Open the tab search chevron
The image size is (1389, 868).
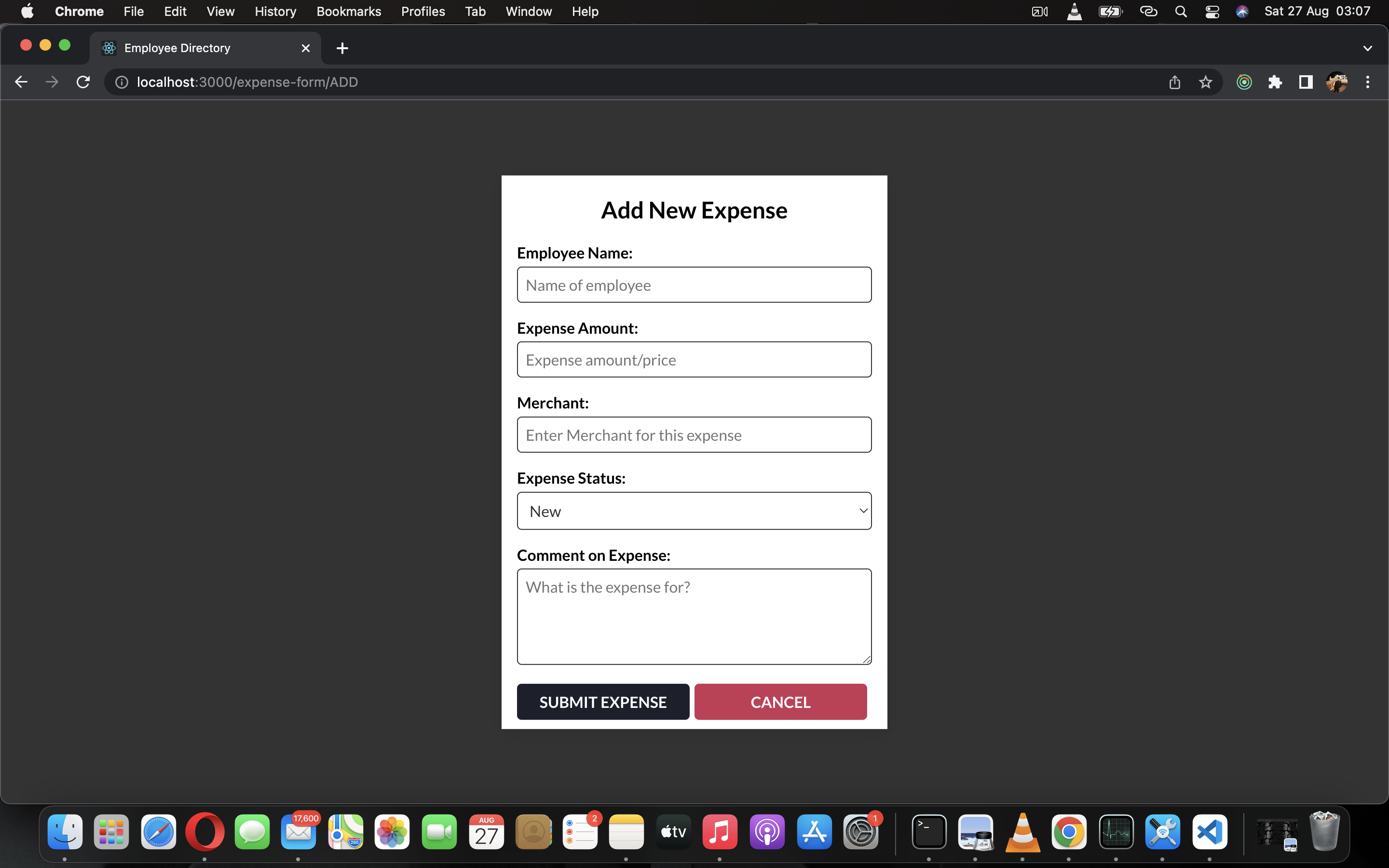coord(1368,48)
